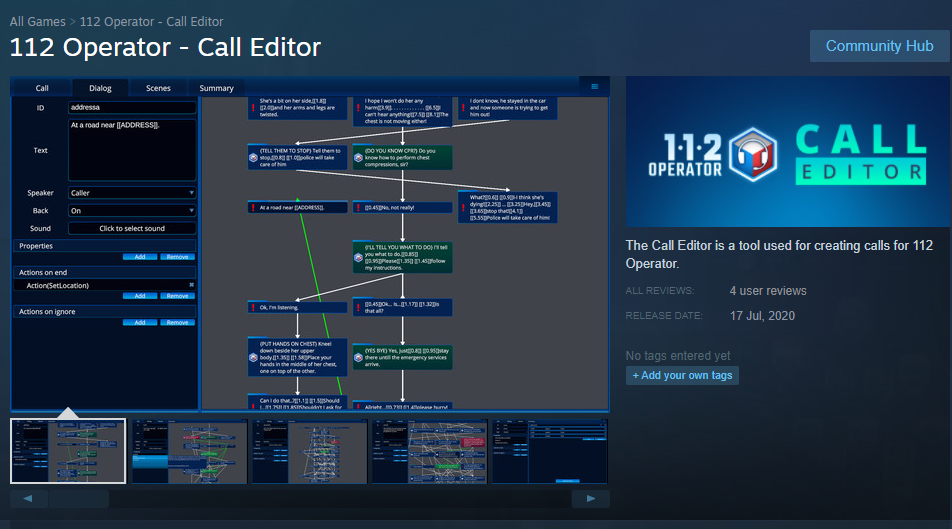Select the third screenshot thumbnail
Image resolution: width=952 pixels, height=529 pixels.
pyautogui.click(x=310, y=451)
